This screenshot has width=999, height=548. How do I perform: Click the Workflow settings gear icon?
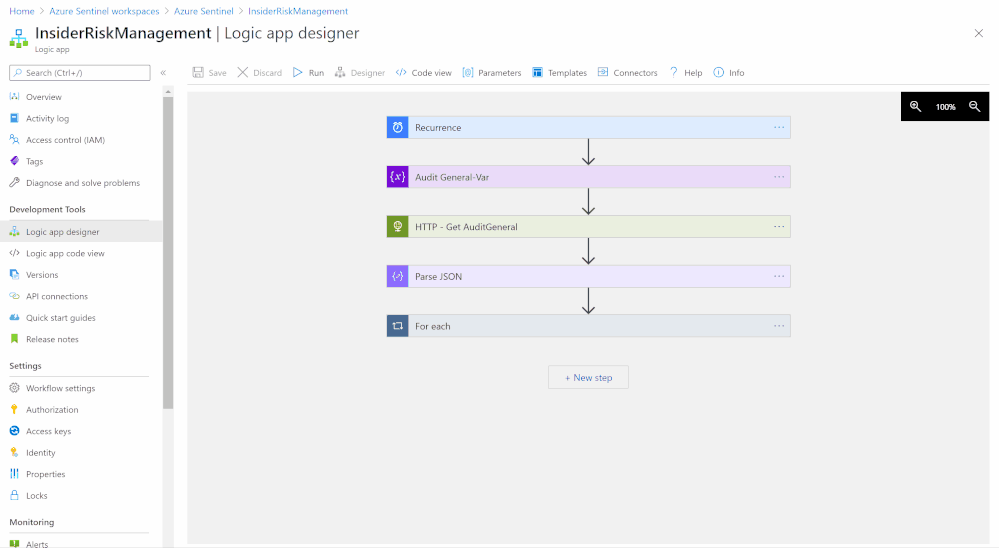(x=15, y=388)
